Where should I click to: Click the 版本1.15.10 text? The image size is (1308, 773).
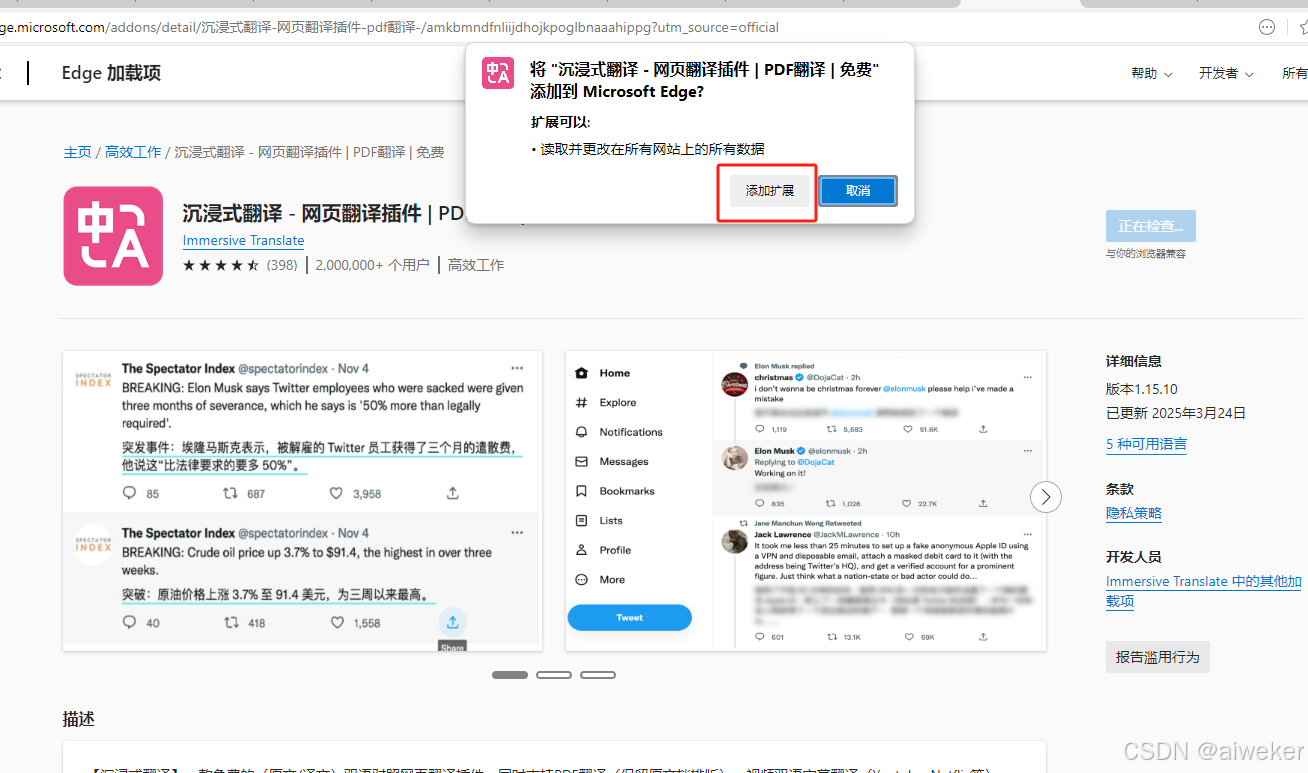point(1142,389)
